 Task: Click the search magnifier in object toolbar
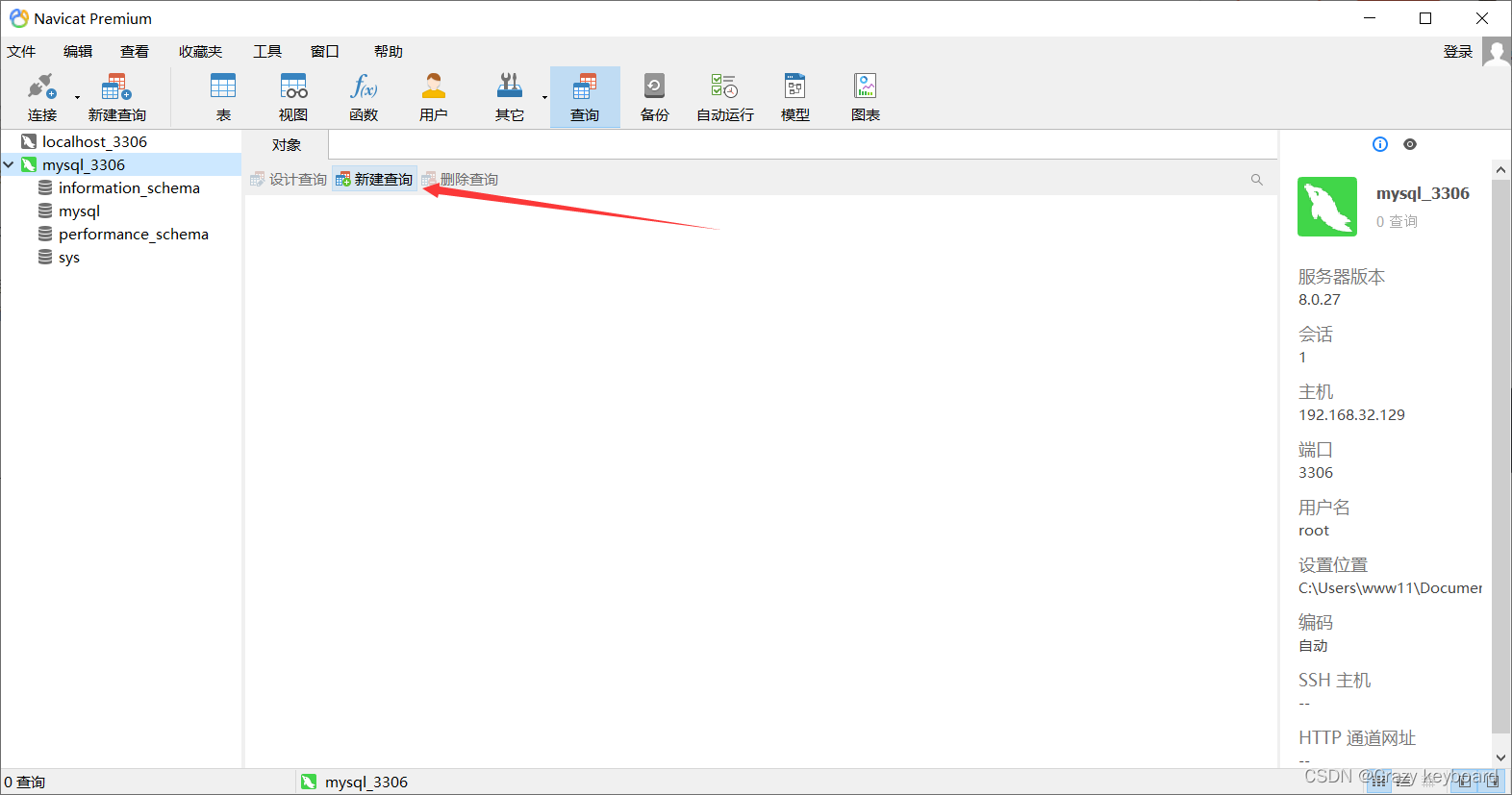1256,180
